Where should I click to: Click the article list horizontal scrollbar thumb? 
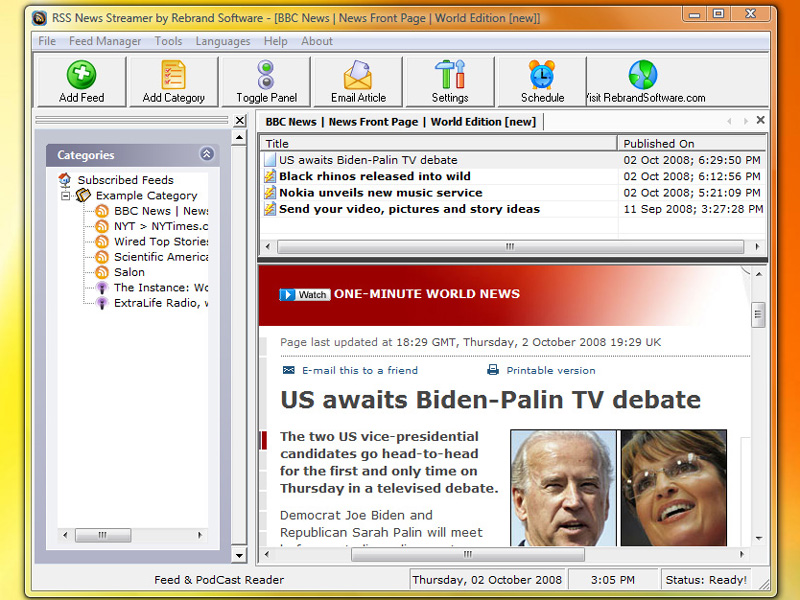click(x=510, y=246)
